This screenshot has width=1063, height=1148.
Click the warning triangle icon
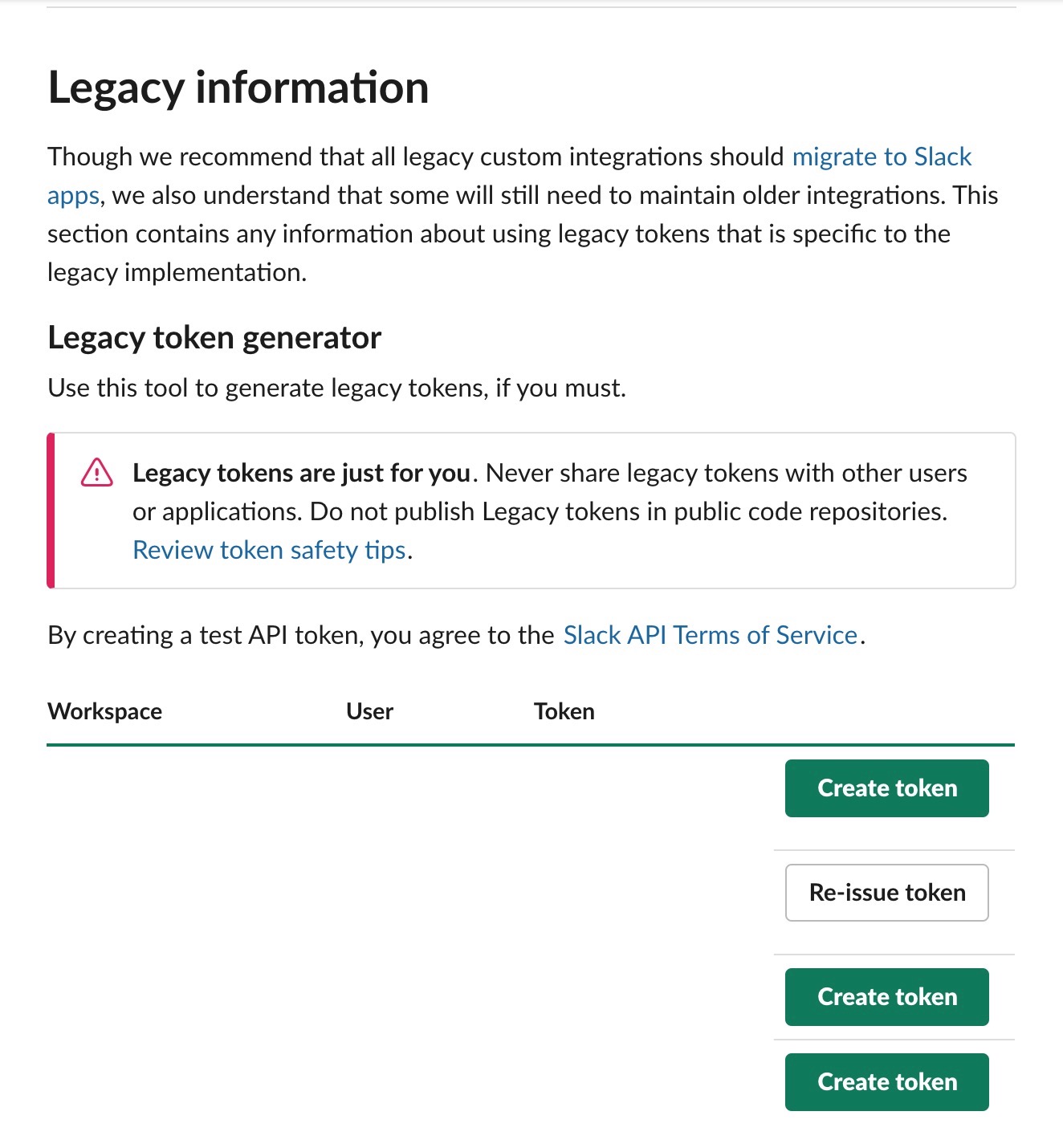(x=97, y=473)
